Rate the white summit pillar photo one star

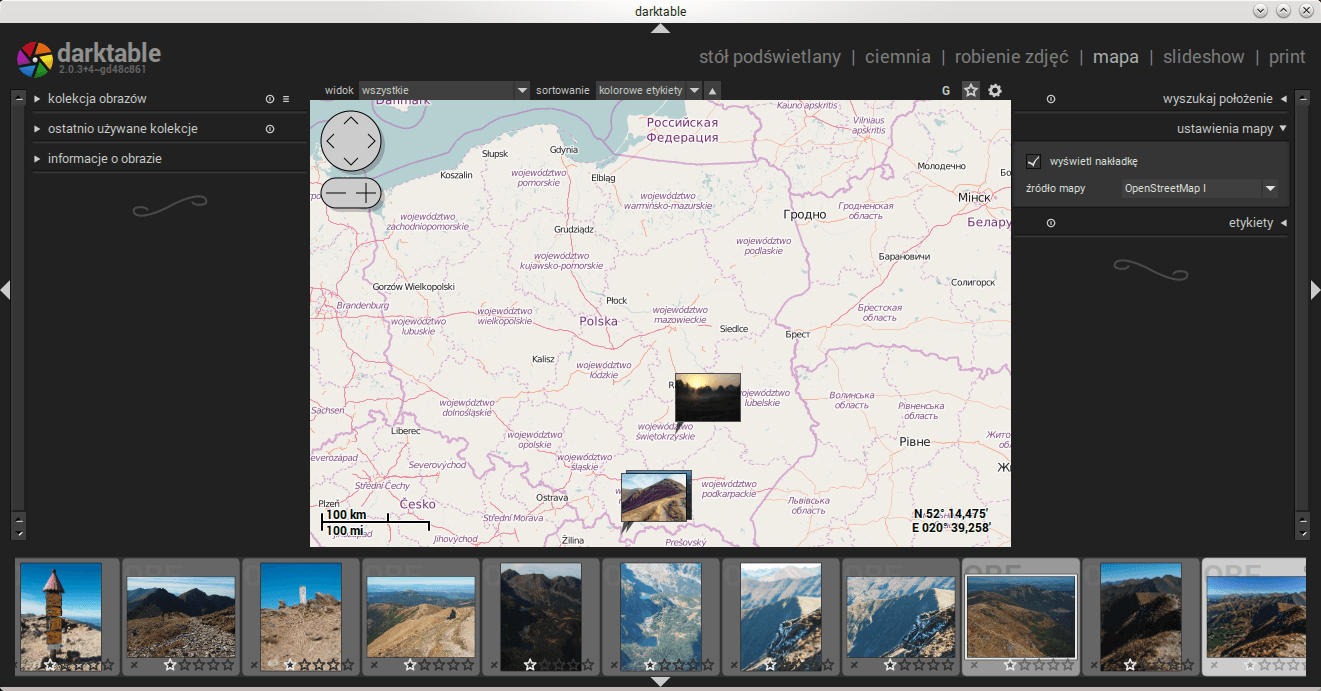[x=290, y=665]
